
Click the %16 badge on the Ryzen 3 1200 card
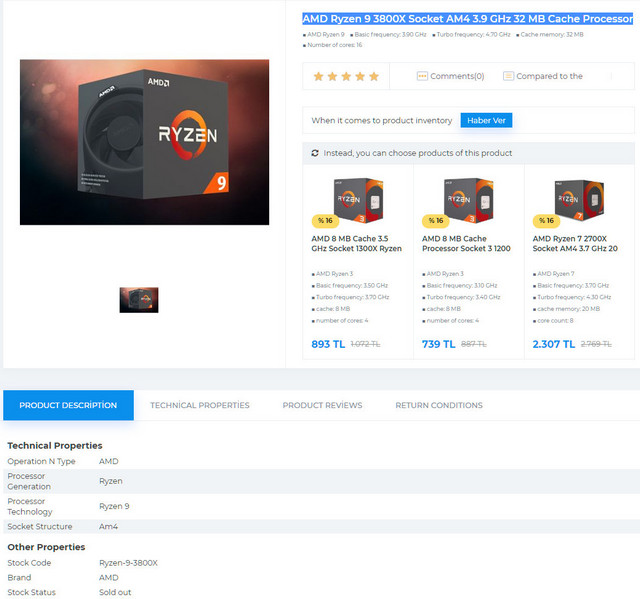coord(436,221)
